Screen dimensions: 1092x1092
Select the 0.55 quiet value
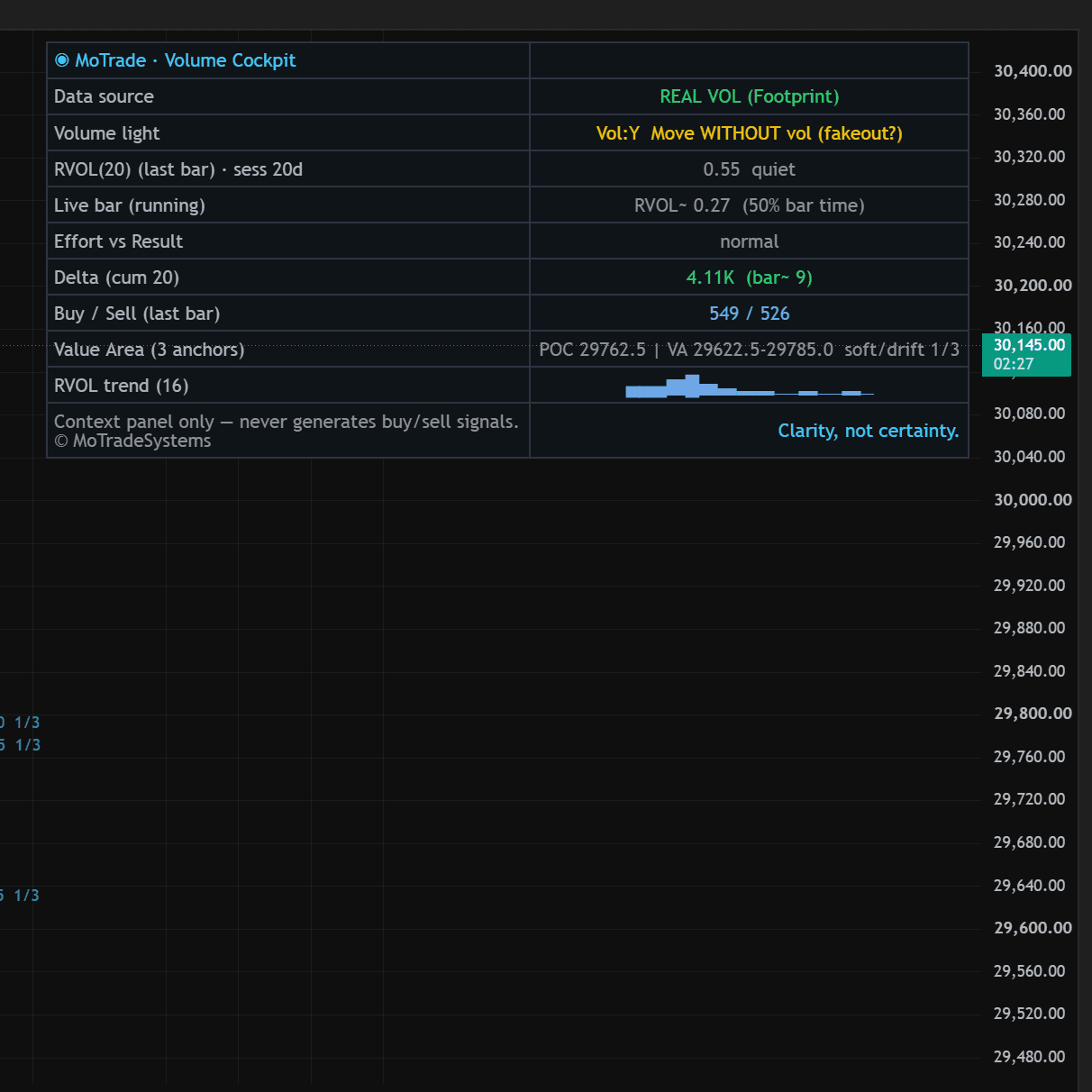[750, 169]
